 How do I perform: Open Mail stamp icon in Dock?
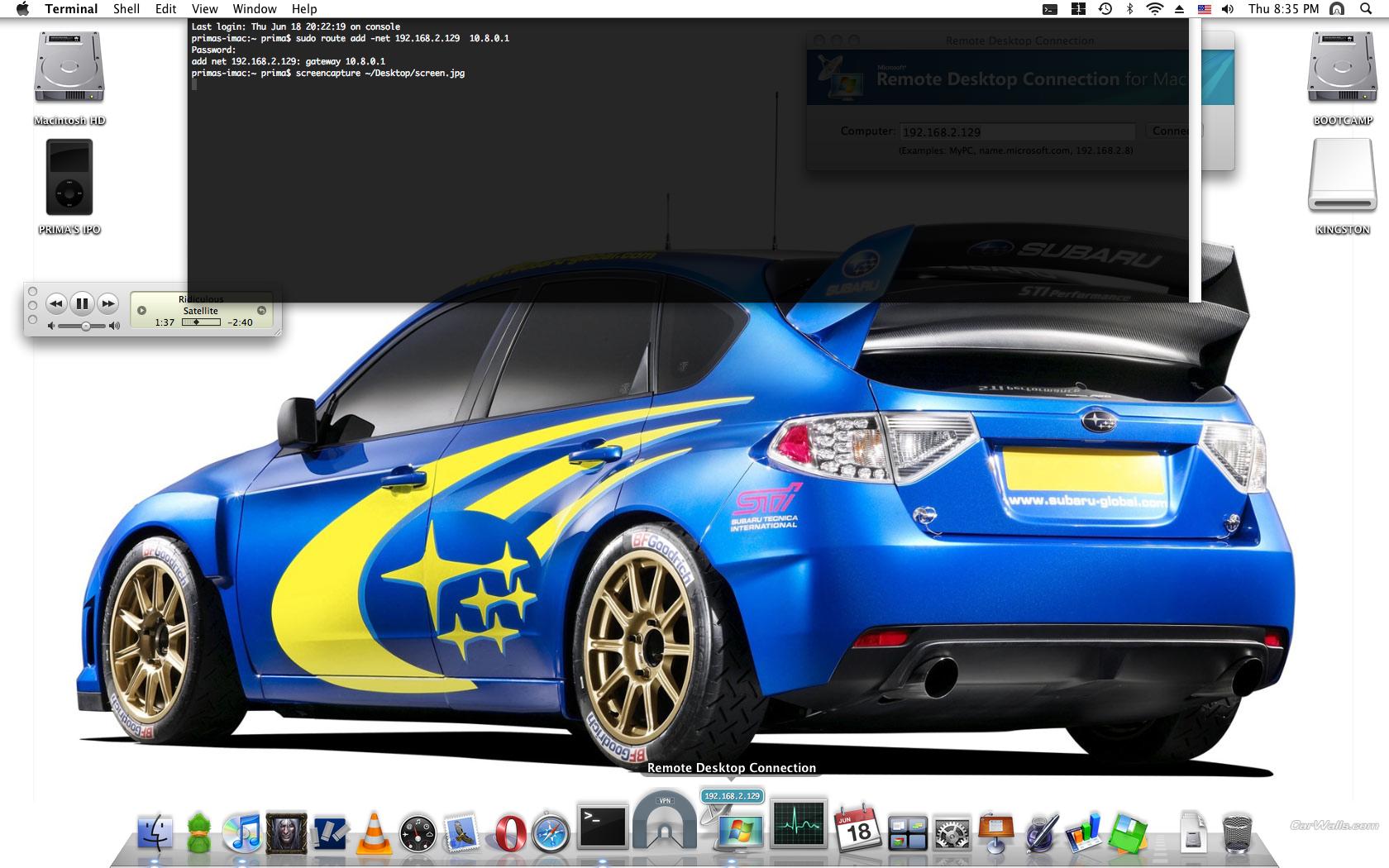(462, 832)
